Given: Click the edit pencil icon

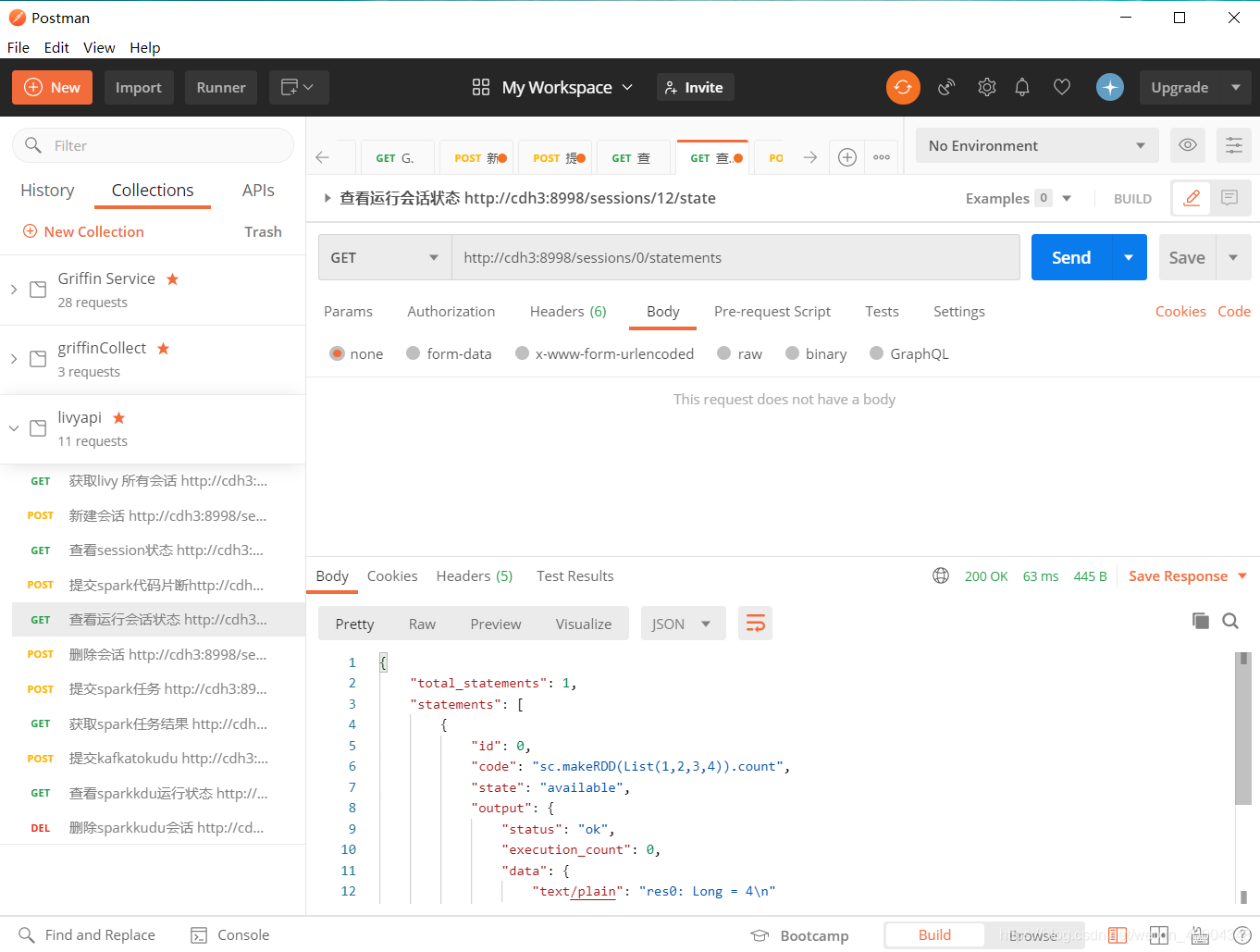Looking at the screenshot, I should 1192,198.
